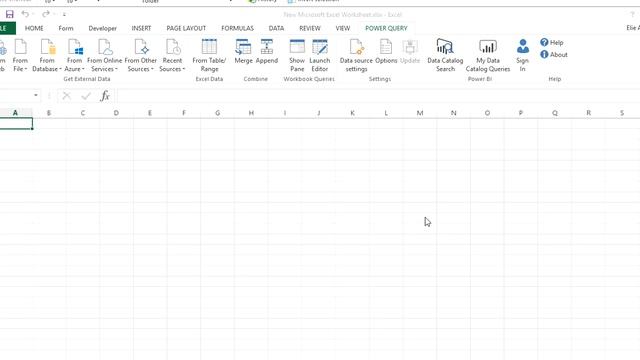Launch the Query Editor
Screen dimensions: 640x360
point(320,56)
